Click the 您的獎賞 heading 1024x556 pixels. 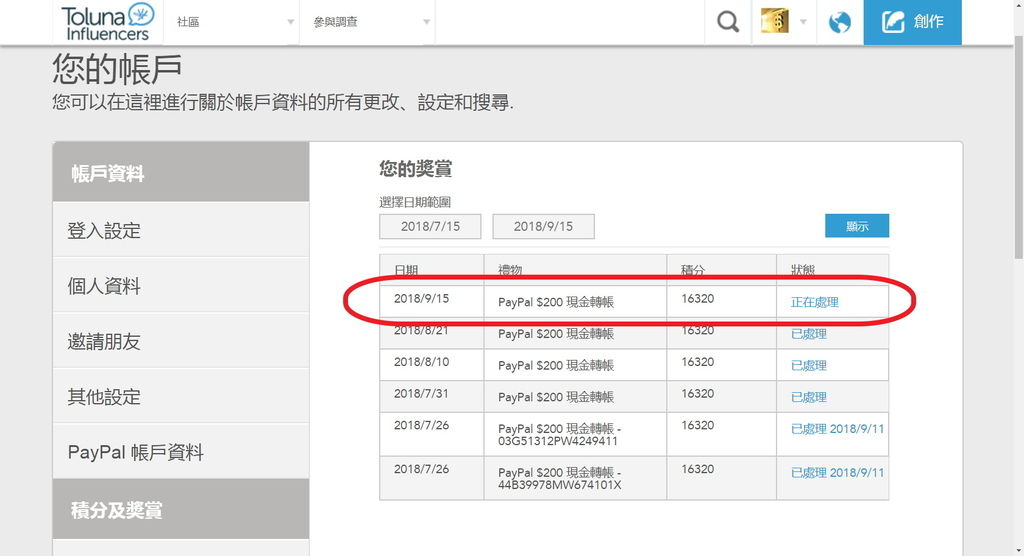415,169
